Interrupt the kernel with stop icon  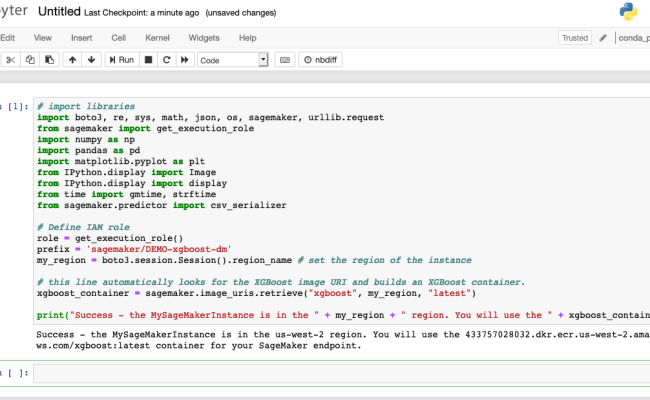[x=148, y=60]
